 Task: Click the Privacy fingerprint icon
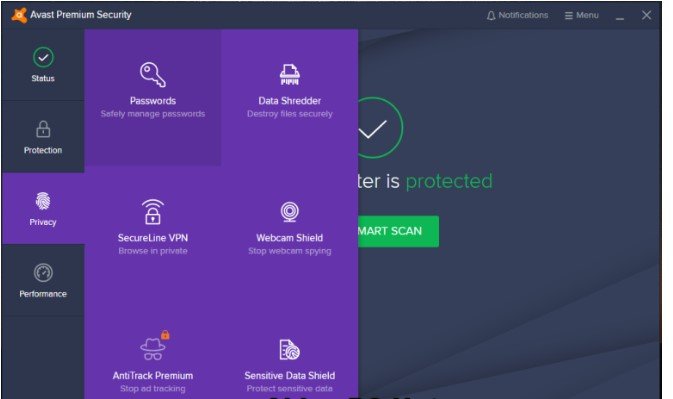[43, 201]
